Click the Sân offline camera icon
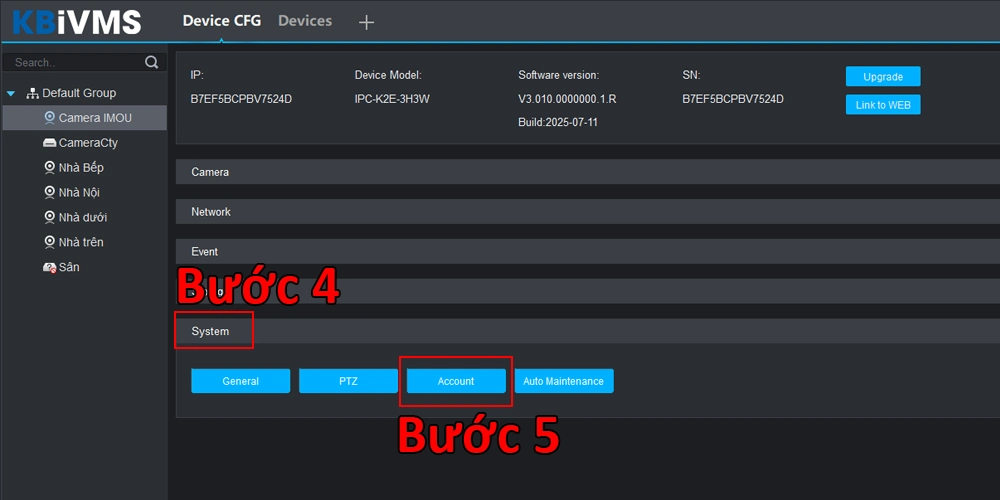 (x=50, y=268)
